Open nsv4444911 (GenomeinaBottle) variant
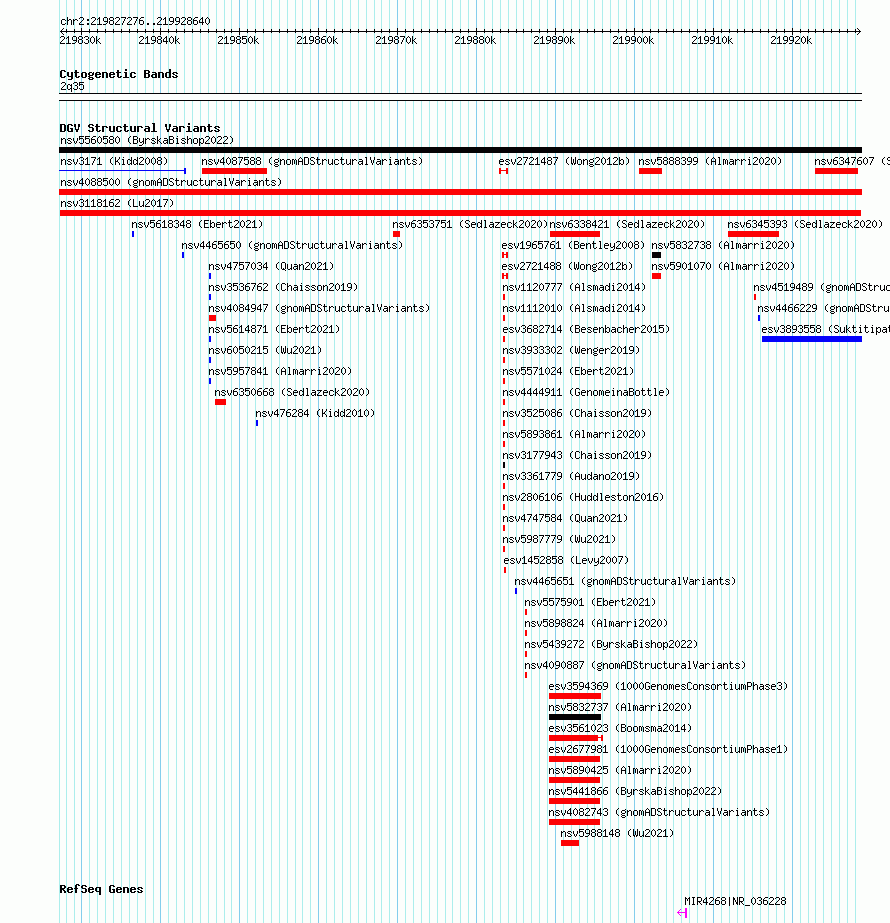This screenshot has width=890, height=923. (x=586, y=392)
